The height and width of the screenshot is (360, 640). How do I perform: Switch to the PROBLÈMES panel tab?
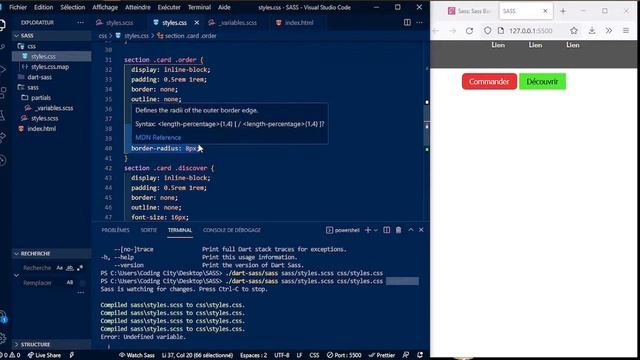point(116,230)
